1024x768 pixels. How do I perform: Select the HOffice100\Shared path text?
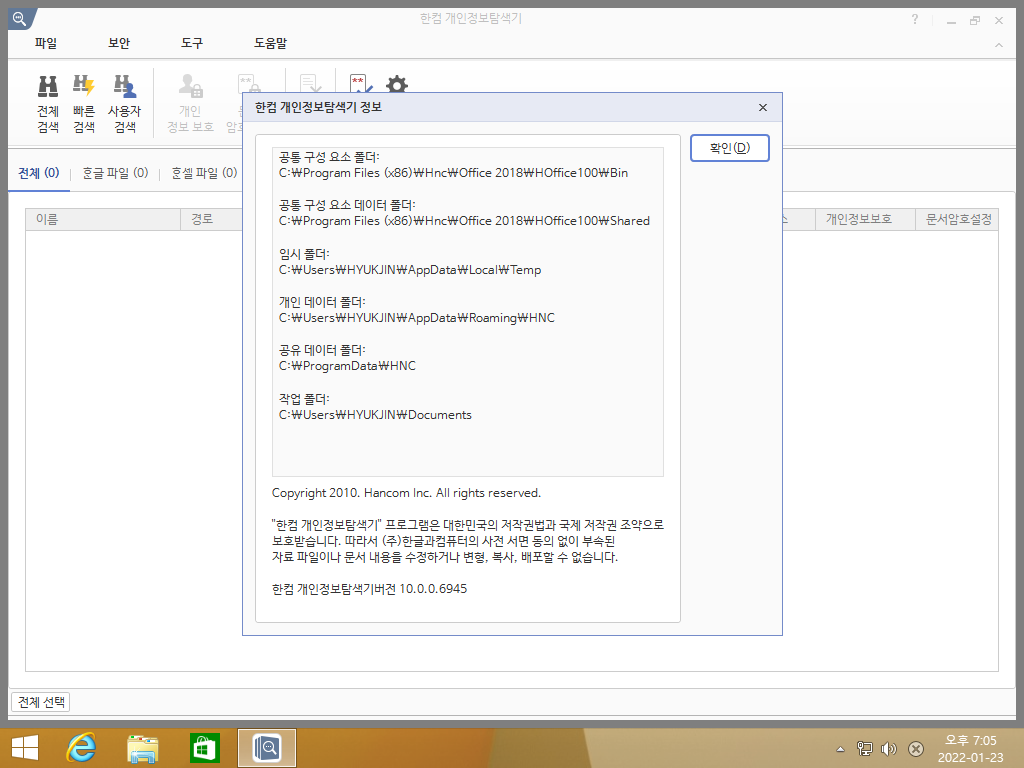click(x=464, y=221)
